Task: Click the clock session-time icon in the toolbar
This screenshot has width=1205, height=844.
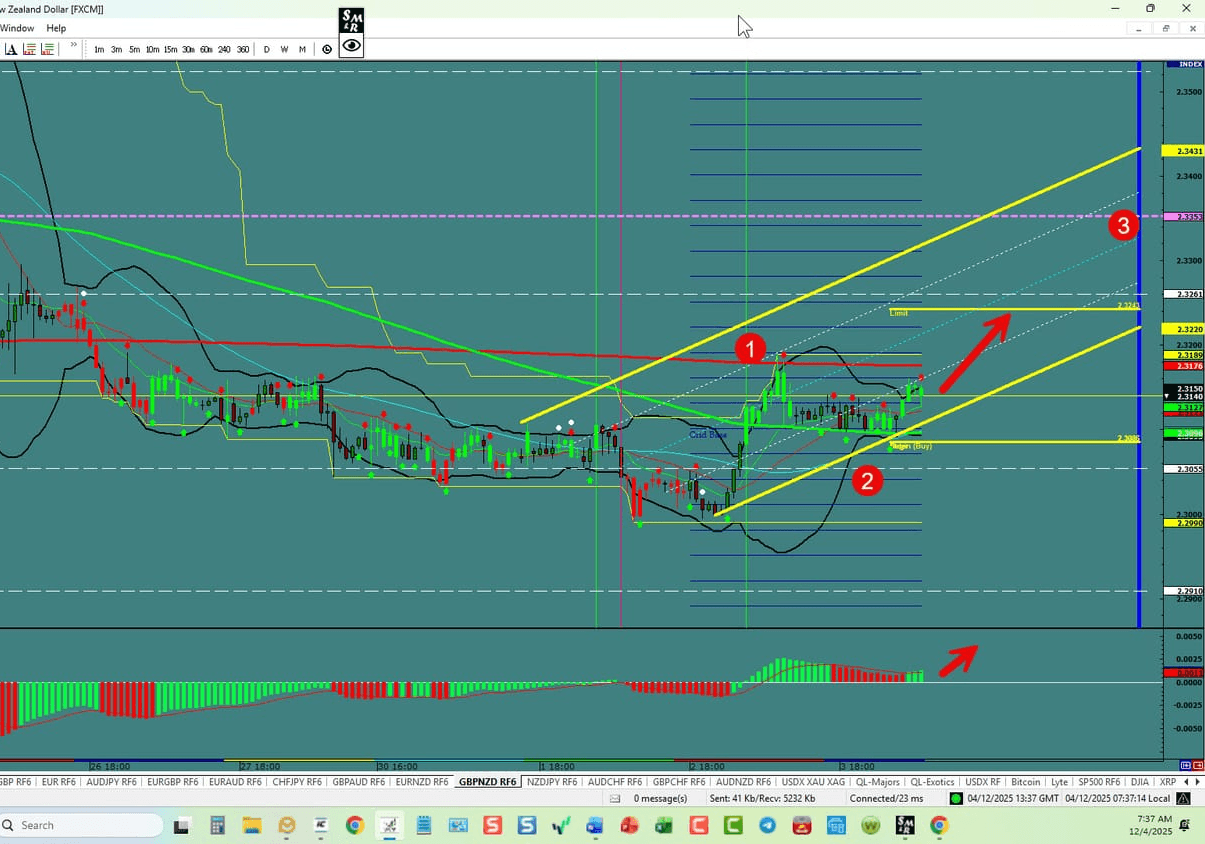Action: click(327, 48)
